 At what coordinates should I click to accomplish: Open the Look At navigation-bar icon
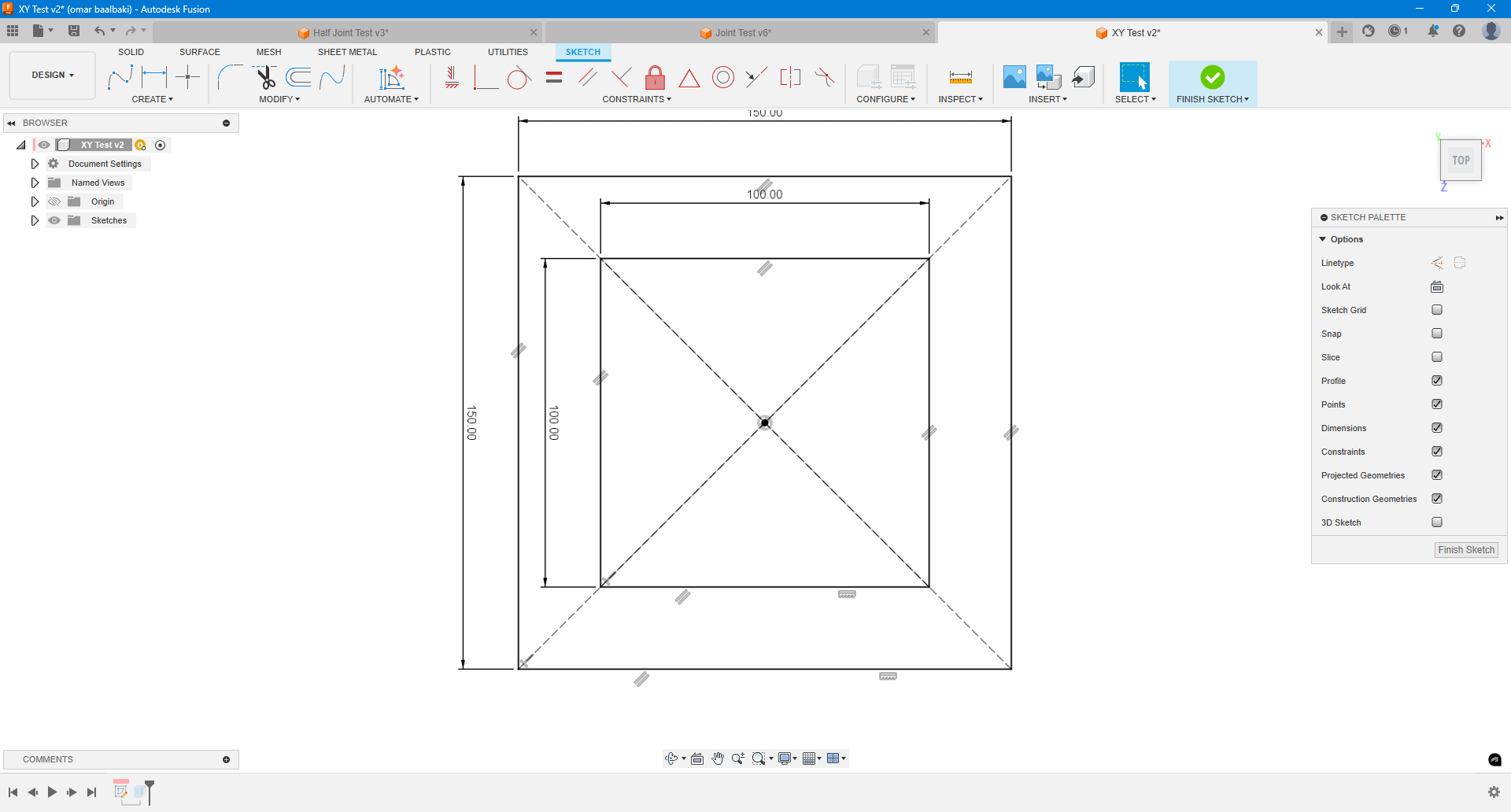coord(697,758)
